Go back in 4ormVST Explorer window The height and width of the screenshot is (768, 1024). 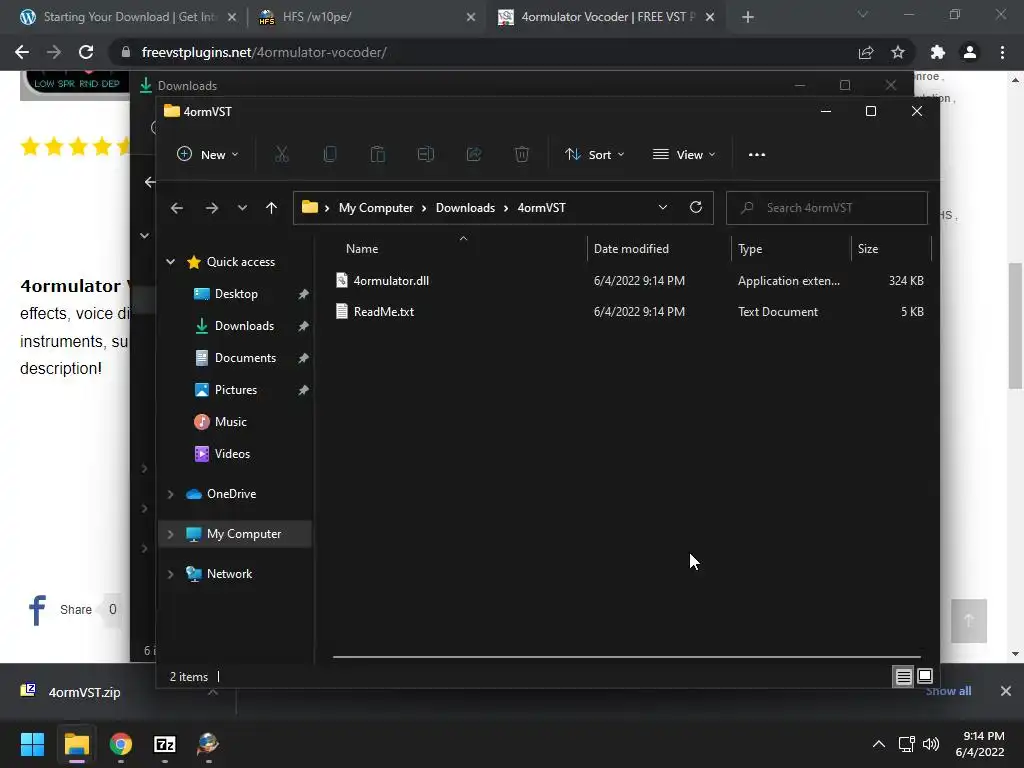[177, 208]
